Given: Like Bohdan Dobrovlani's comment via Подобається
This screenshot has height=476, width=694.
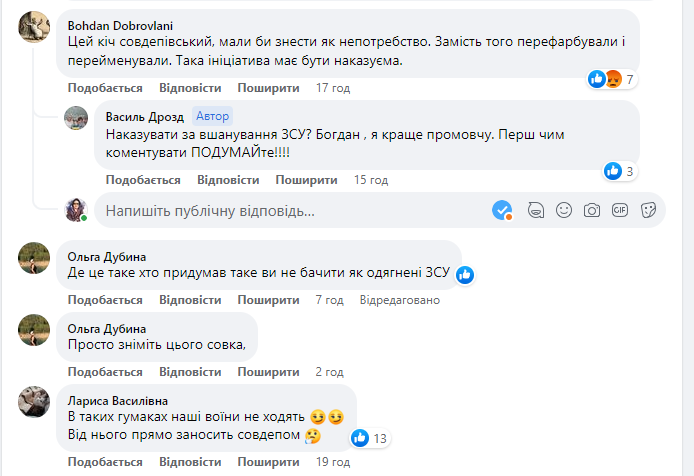Looking at the screenshot, I should (x=105, y=88).
